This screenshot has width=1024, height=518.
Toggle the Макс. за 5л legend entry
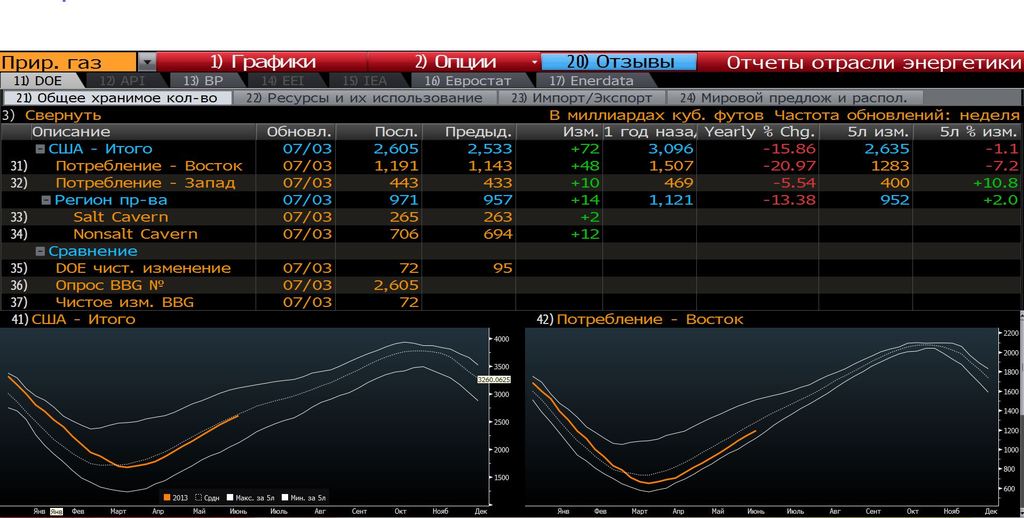click(x=251, y=498)
